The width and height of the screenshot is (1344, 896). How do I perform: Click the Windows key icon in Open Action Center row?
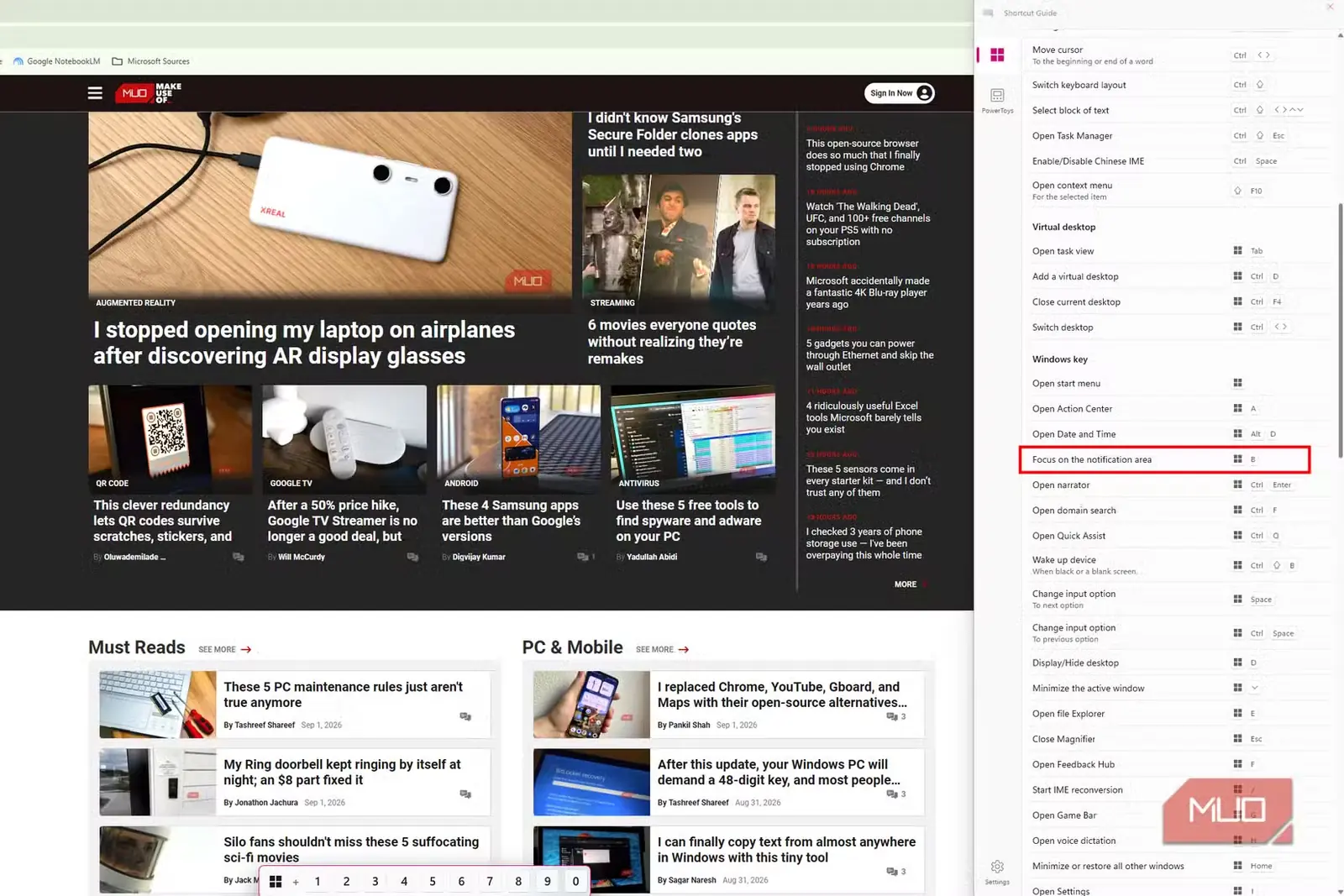click(1237, 408)
